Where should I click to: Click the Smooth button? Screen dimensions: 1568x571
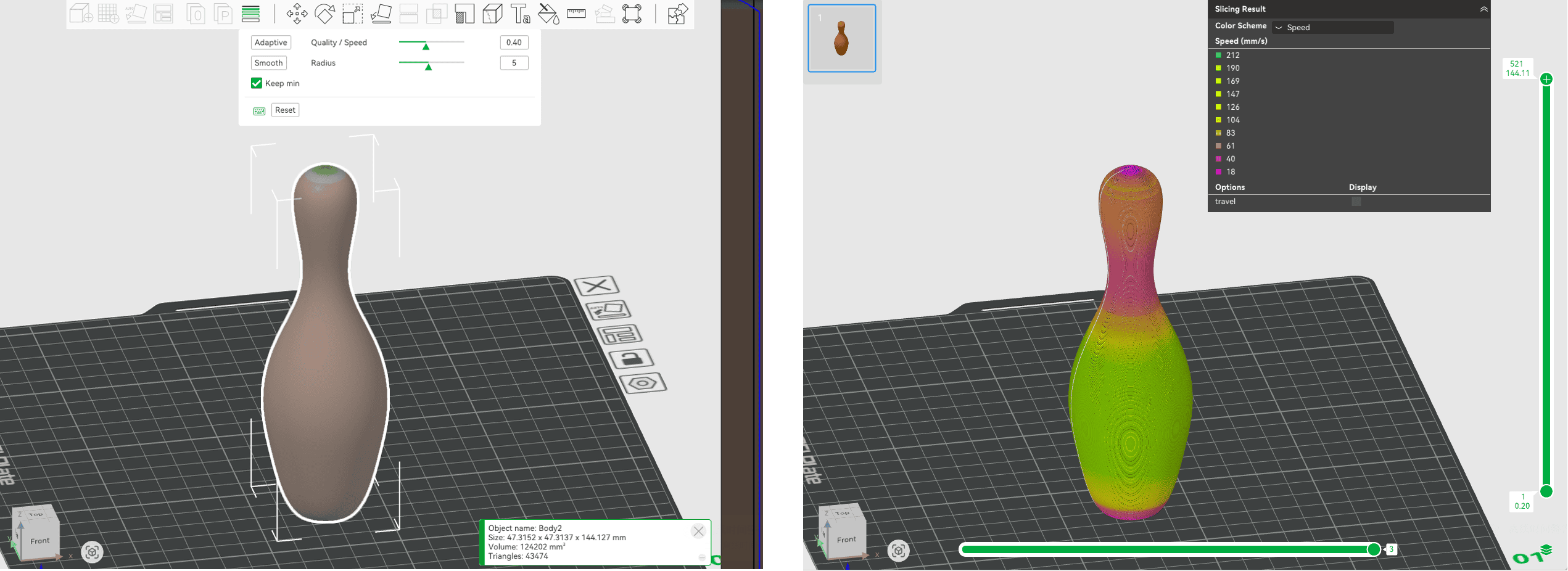(x=268, y=63)
